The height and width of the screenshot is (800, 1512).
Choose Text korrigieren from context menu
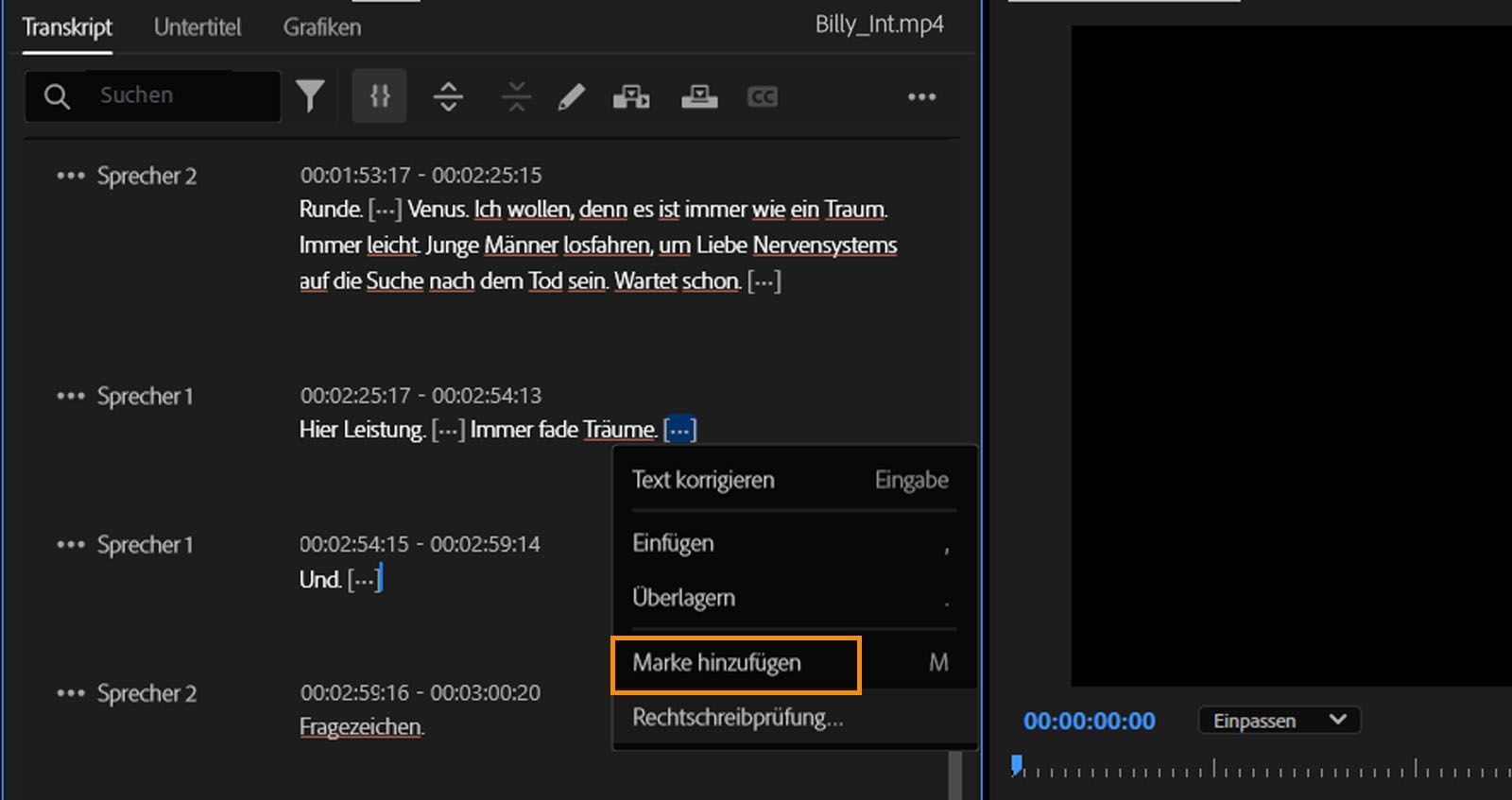794,480
